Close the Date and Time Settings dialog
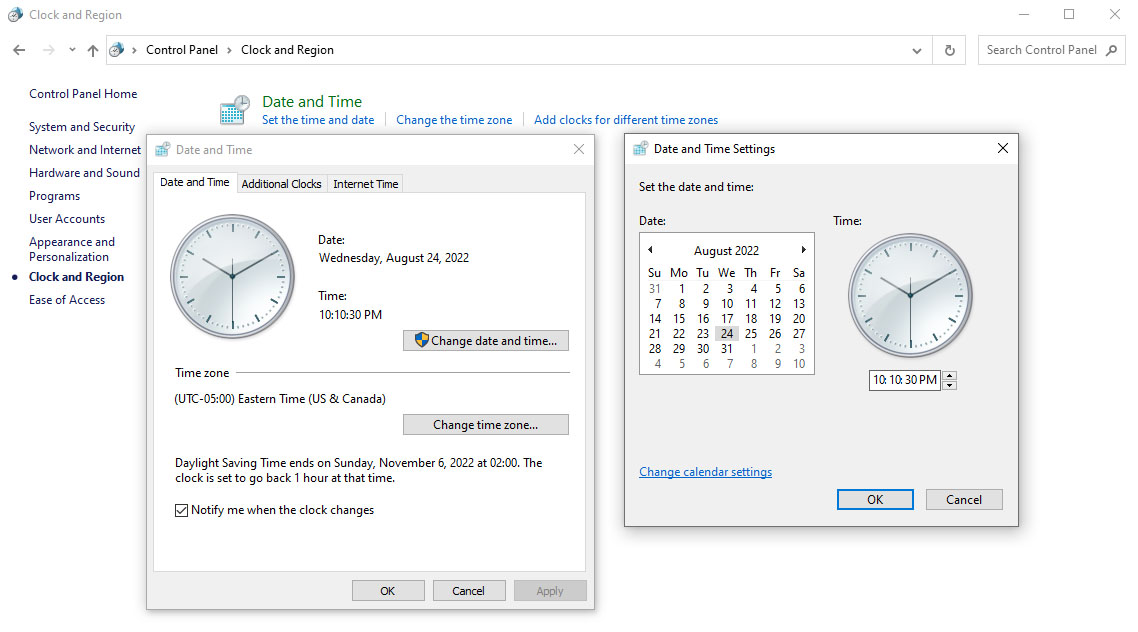This screenshot has height=632, width=1138. [1003, 148]
